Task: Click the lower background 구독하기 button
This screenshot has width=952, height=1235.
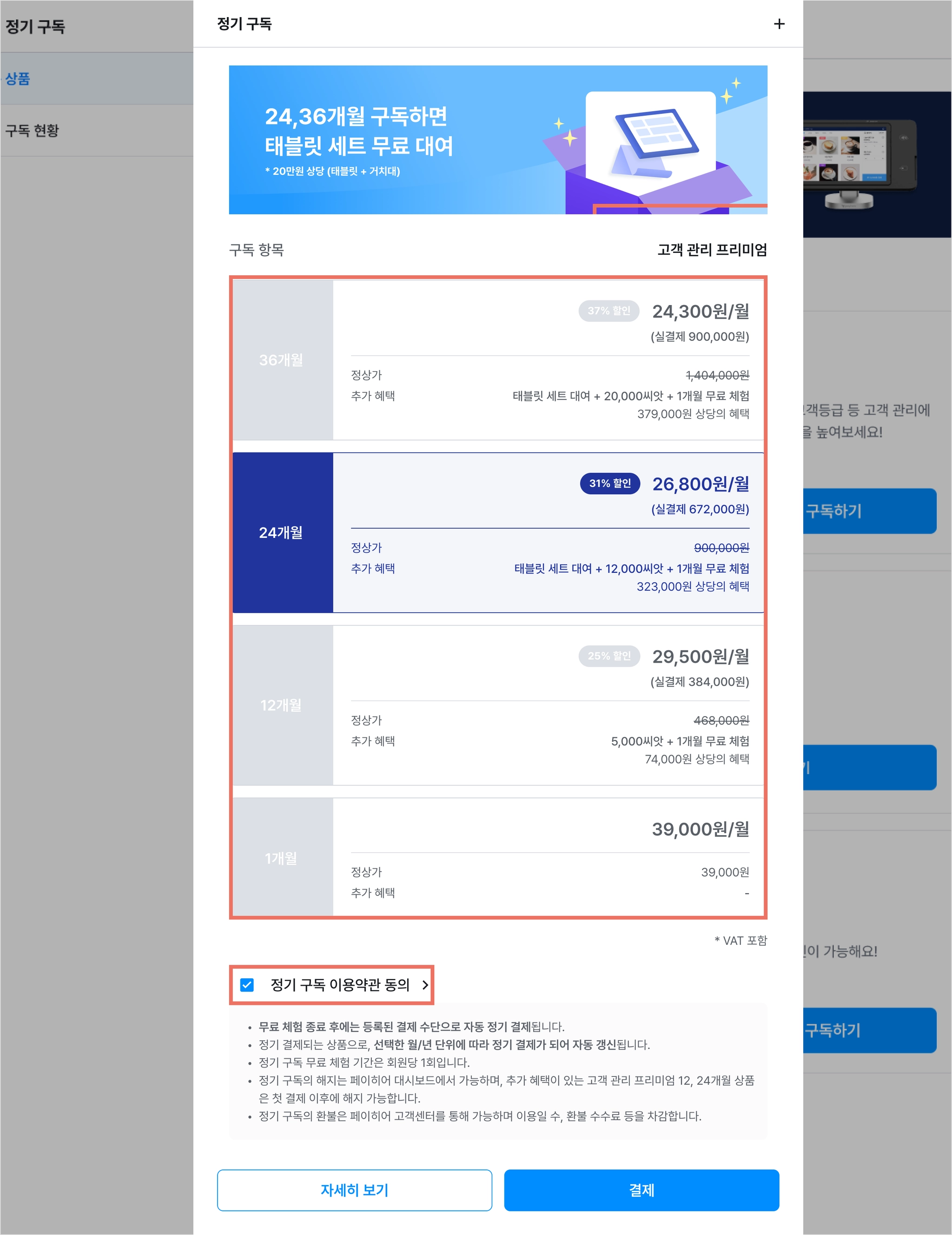Action: click(869, 1030)
